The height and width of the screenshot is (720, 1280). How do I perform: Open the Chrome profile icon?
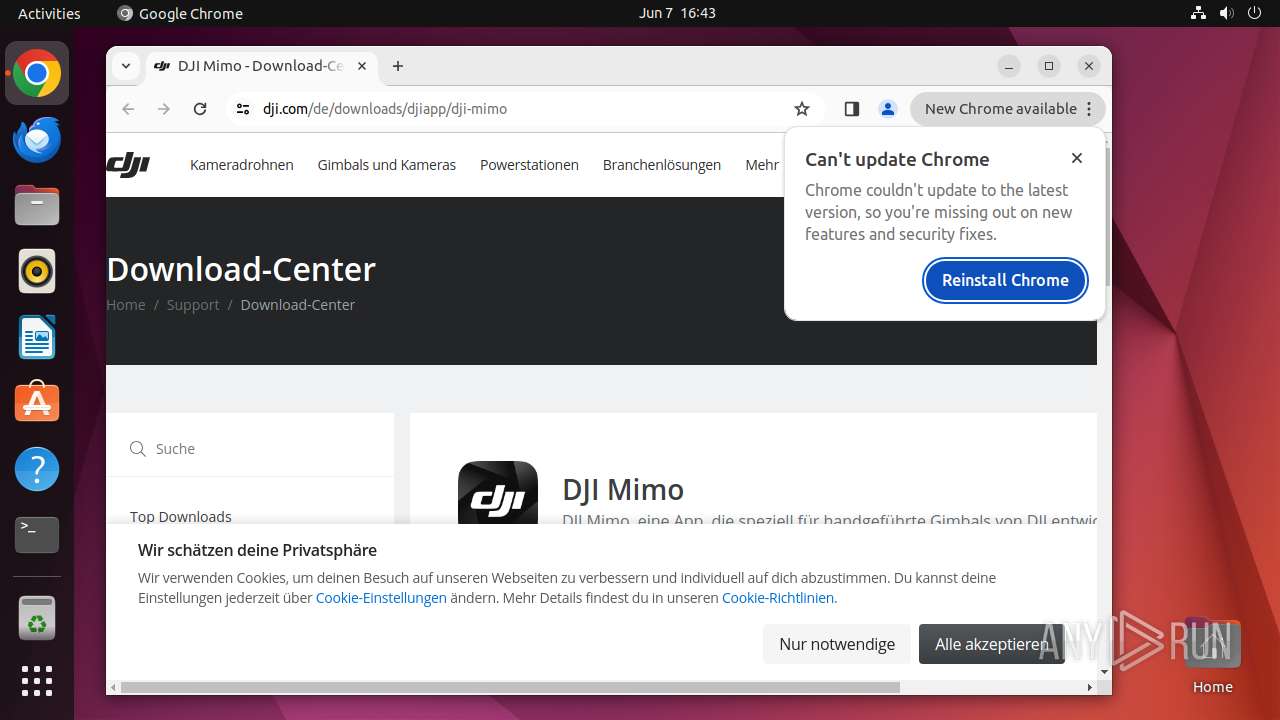[x=887, y=109]
